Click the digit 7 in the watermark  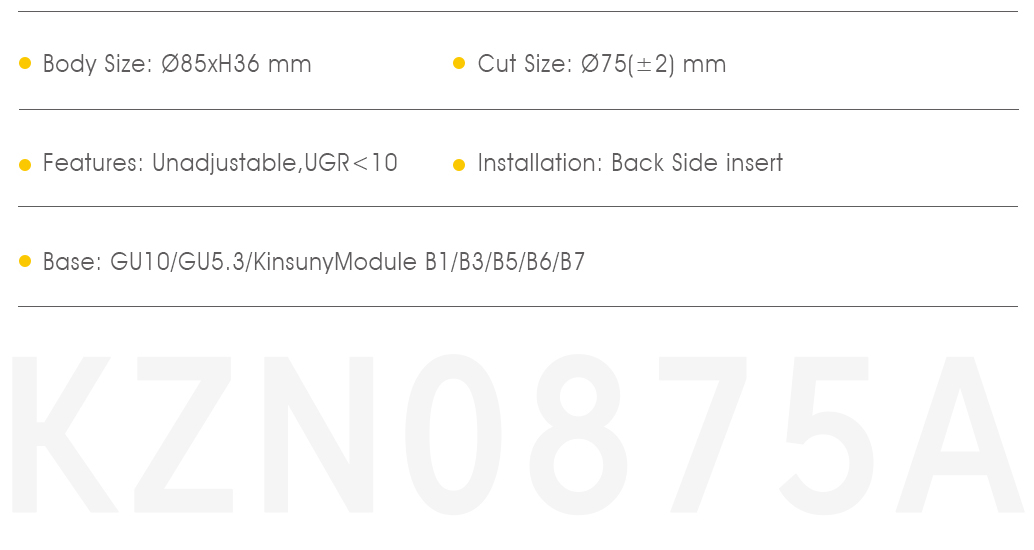[x=703, y=434]
